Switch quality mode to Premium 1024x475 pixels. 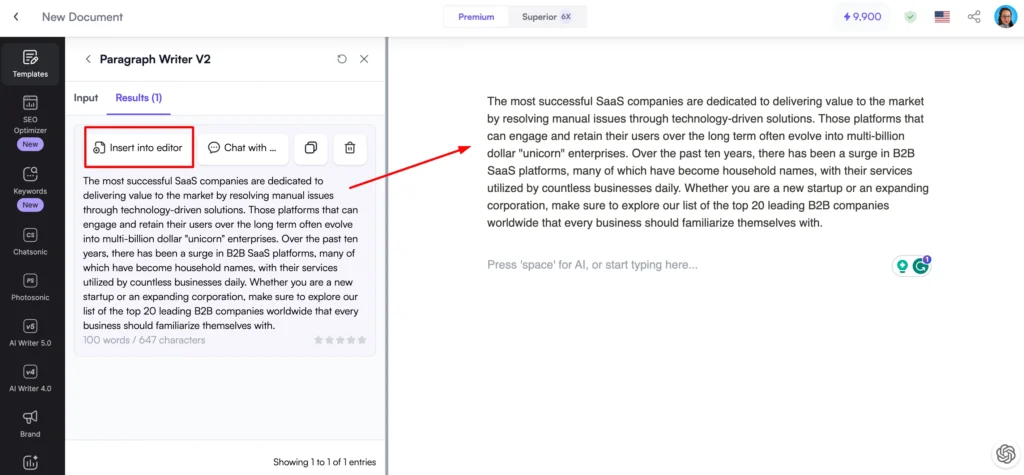coord(476,17)
